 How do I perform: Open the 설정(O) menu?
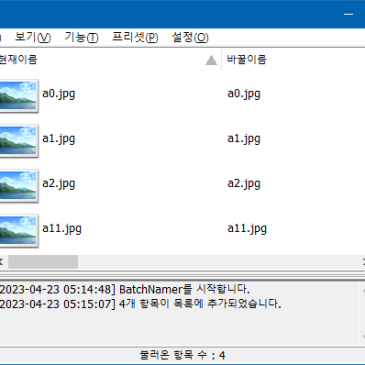[190, 37]
